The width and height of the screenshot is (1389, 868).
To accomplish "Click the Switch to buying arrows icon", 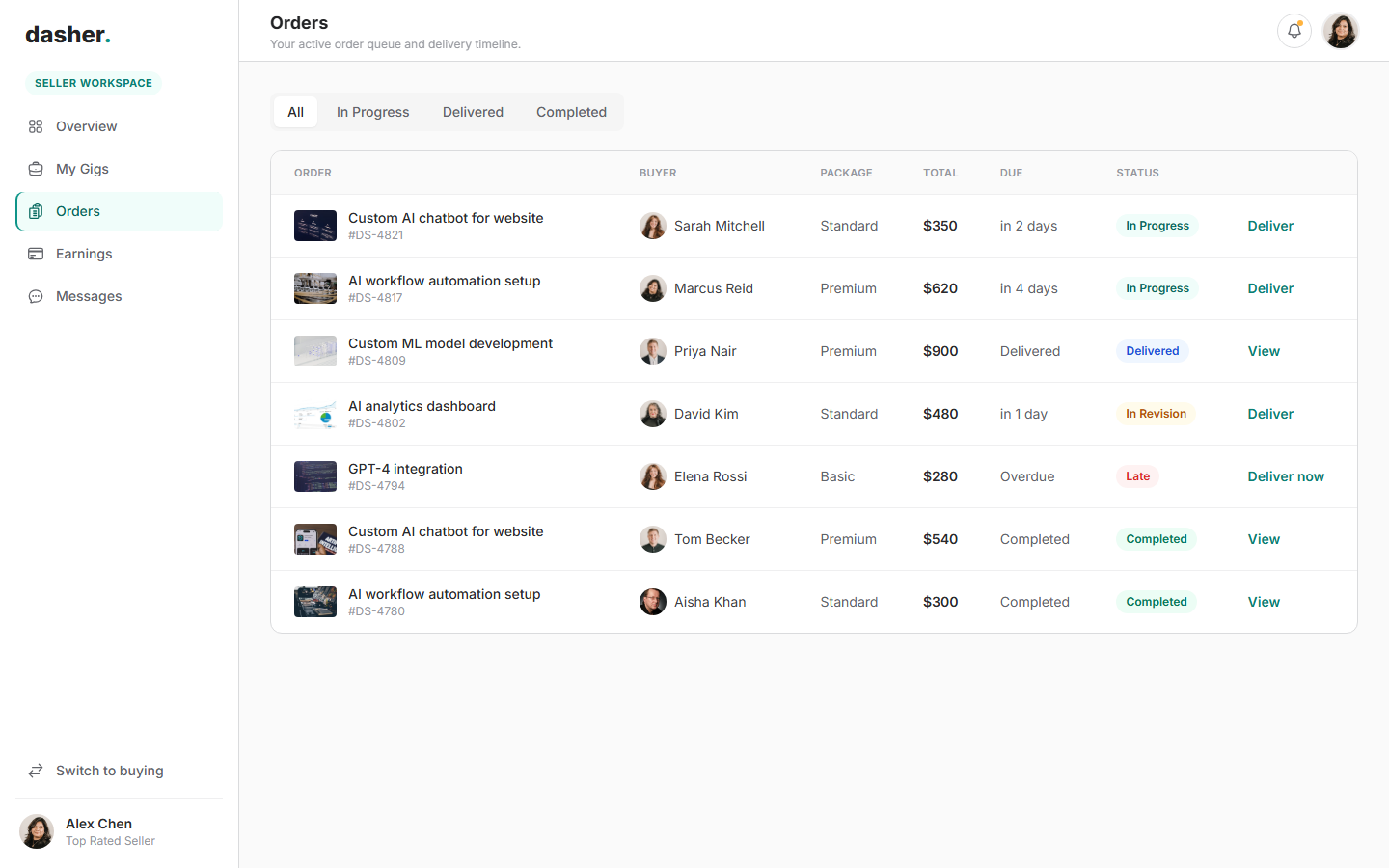I will click(36, 771).
